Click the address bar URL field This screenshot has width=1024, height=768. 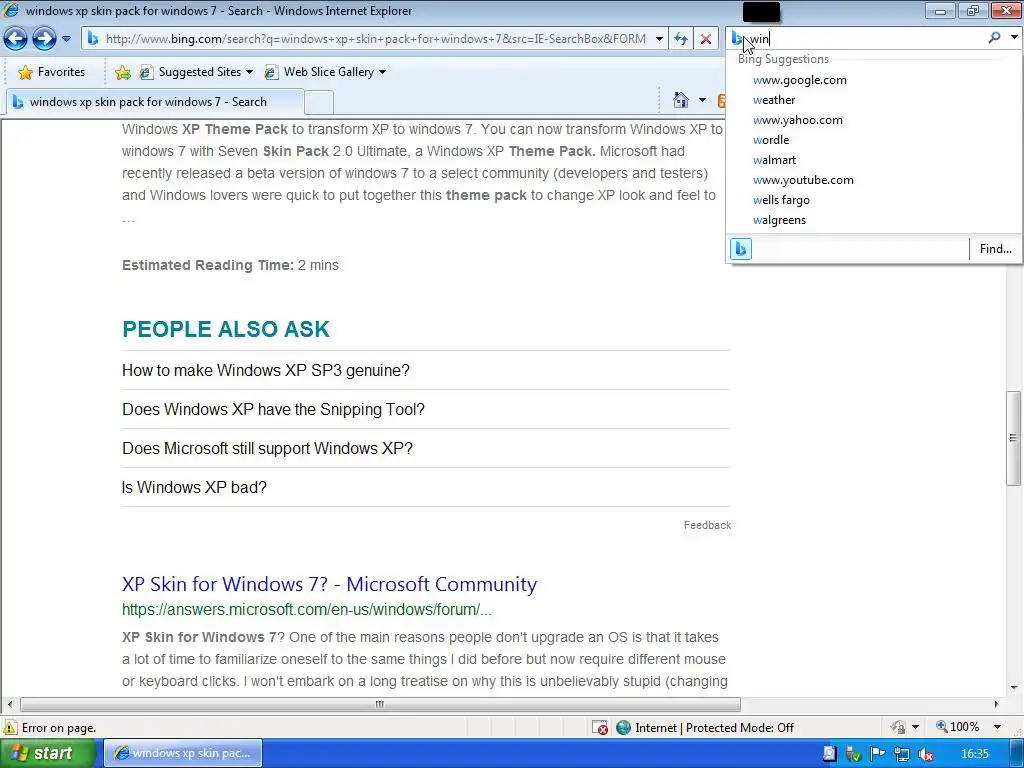click(x=375, y=39)
